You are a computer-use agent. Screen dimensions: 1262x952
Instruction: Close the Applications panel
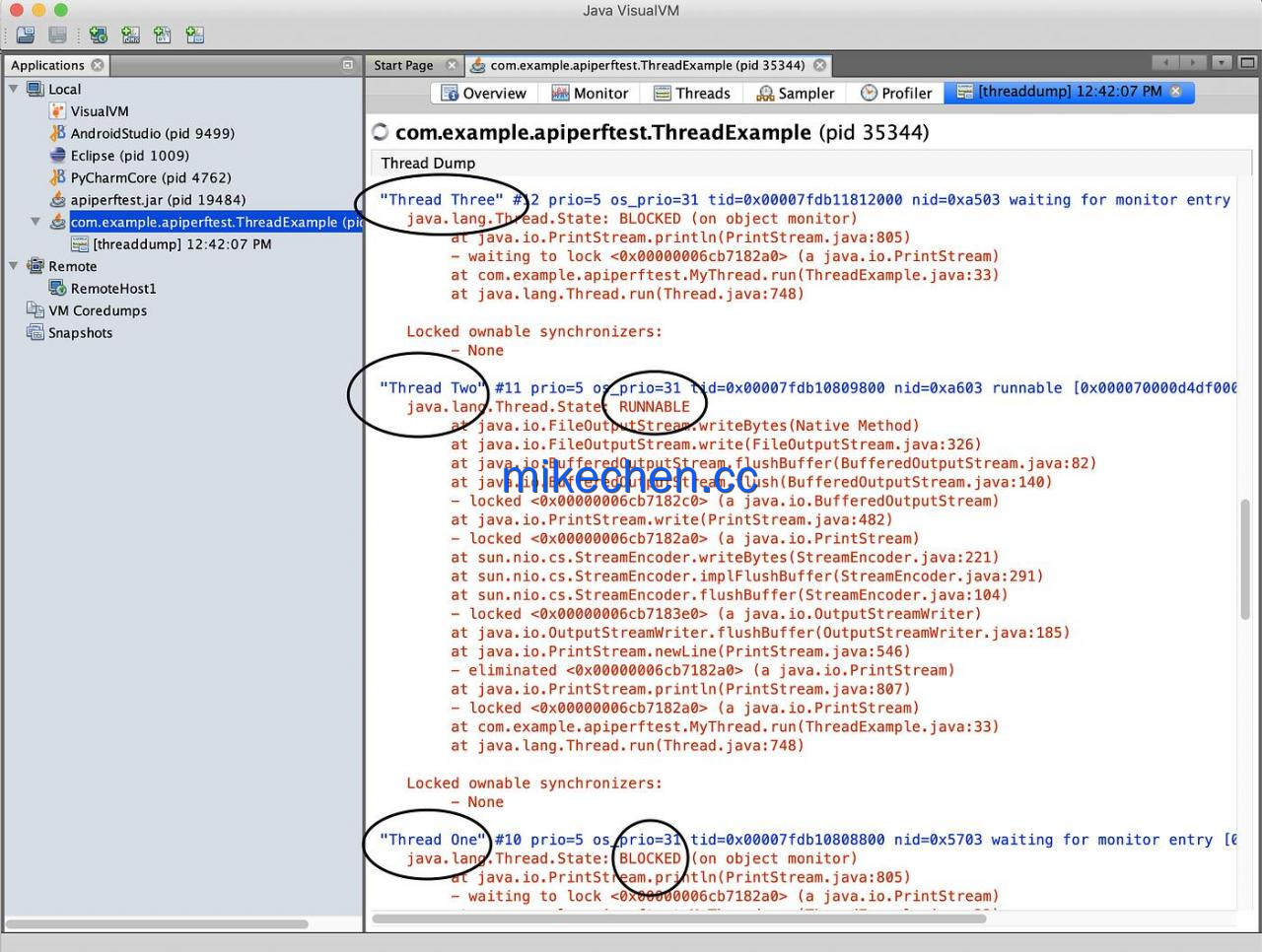tap(98, 65)
